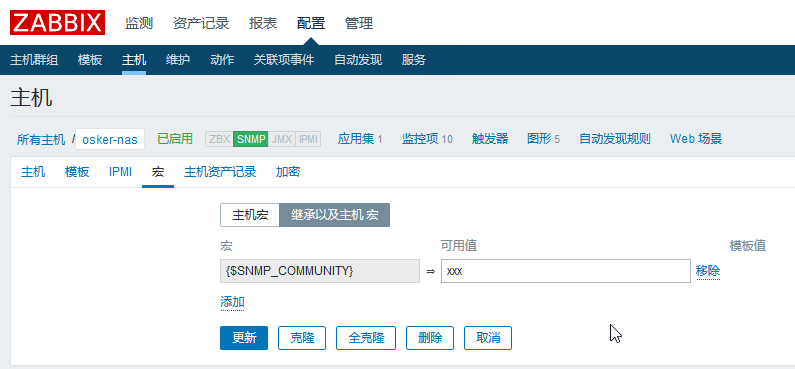Click the green SNMP availability badge
Screen dimensions: 795x369
[250, 139]
